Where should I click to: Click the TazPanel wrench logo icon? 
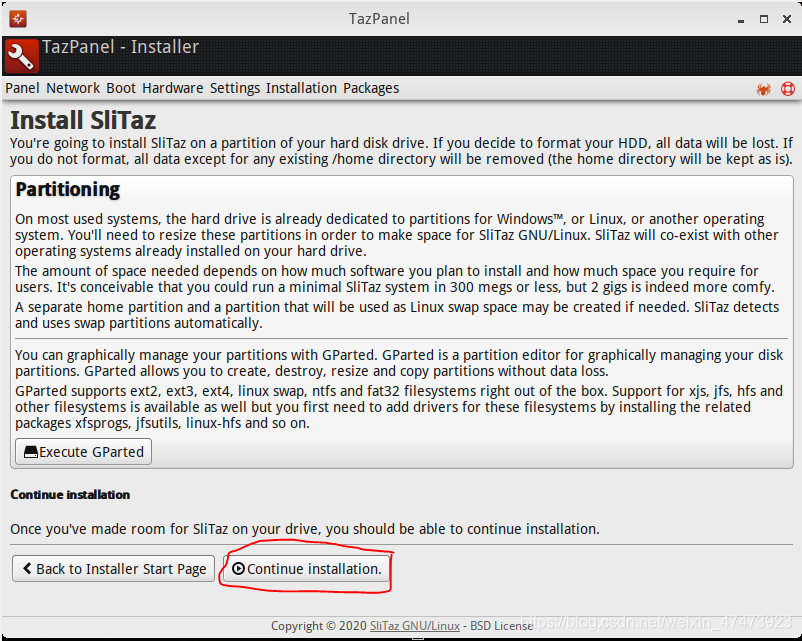(21, 56)
